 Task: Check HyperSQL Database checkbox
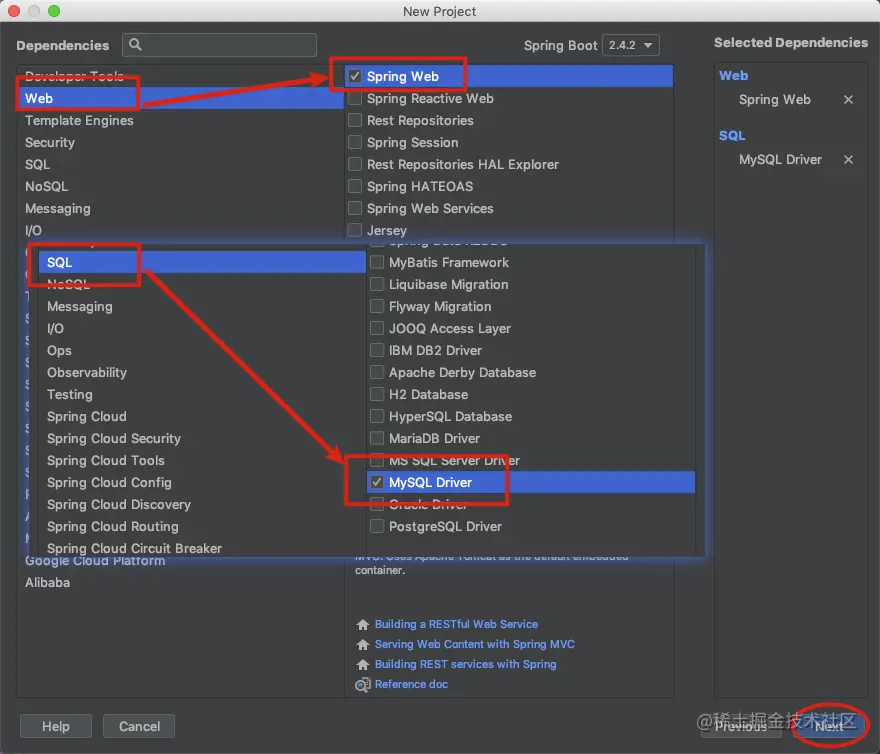tap(377, 416)
